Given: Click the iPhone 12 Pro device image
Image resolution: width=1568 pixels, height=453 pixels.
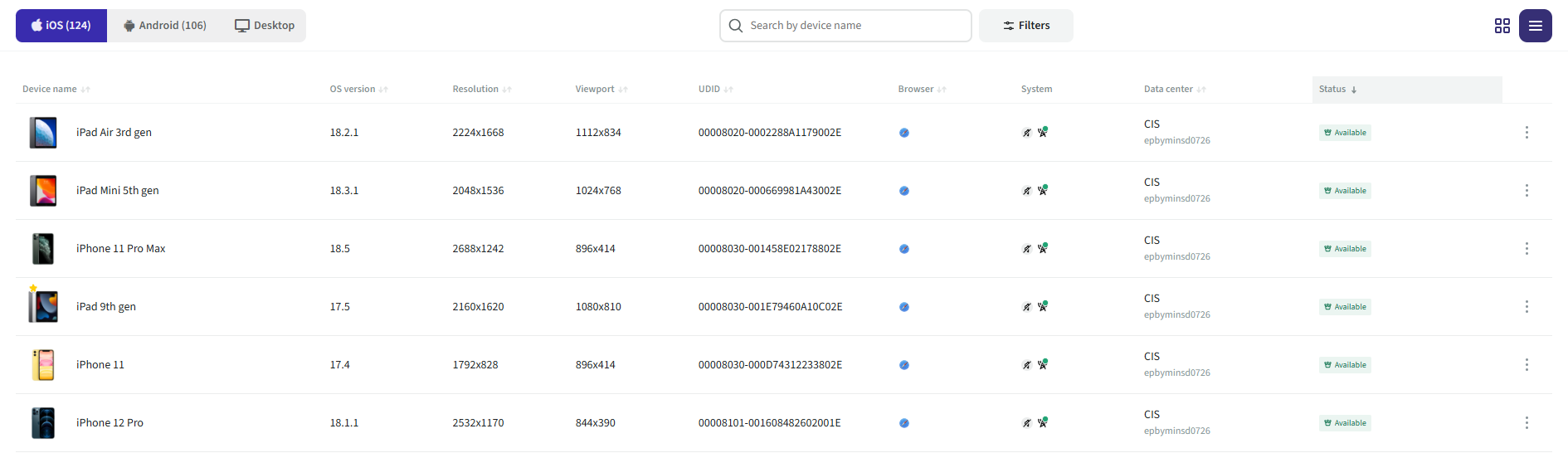Looking at the screenshot, I should pos(43,423).
